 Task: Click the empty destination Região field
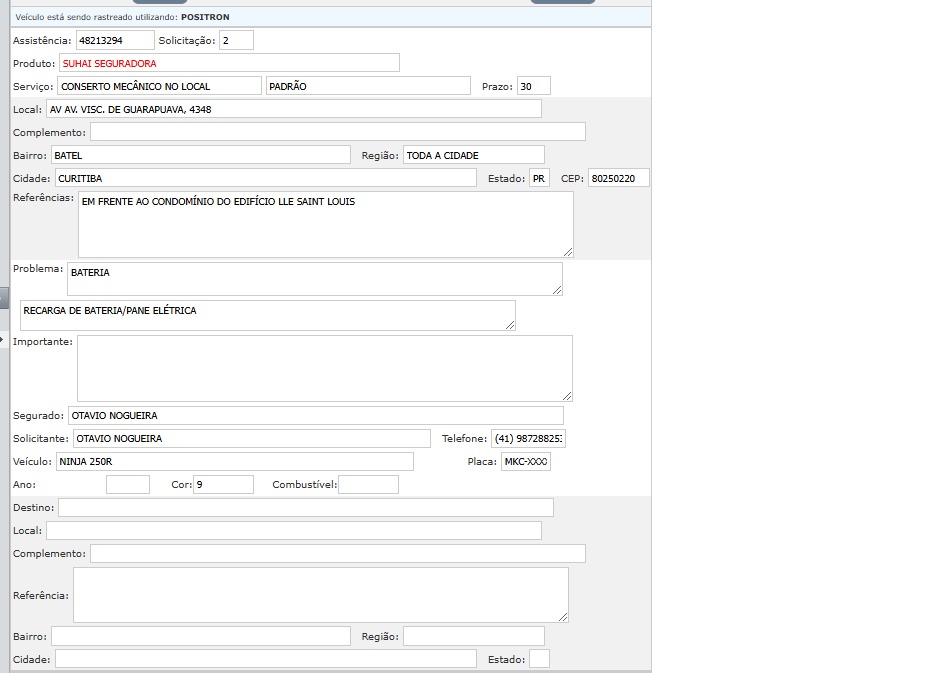474,636
